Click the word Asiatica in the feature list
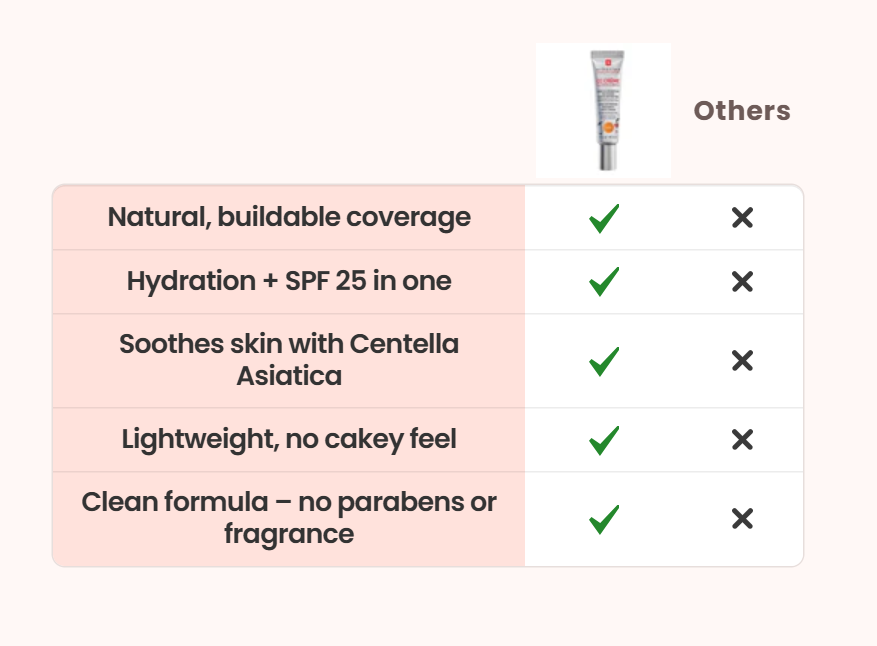This screenshot has height=646, width=877. pyautogui.click(x=289, y=376)
